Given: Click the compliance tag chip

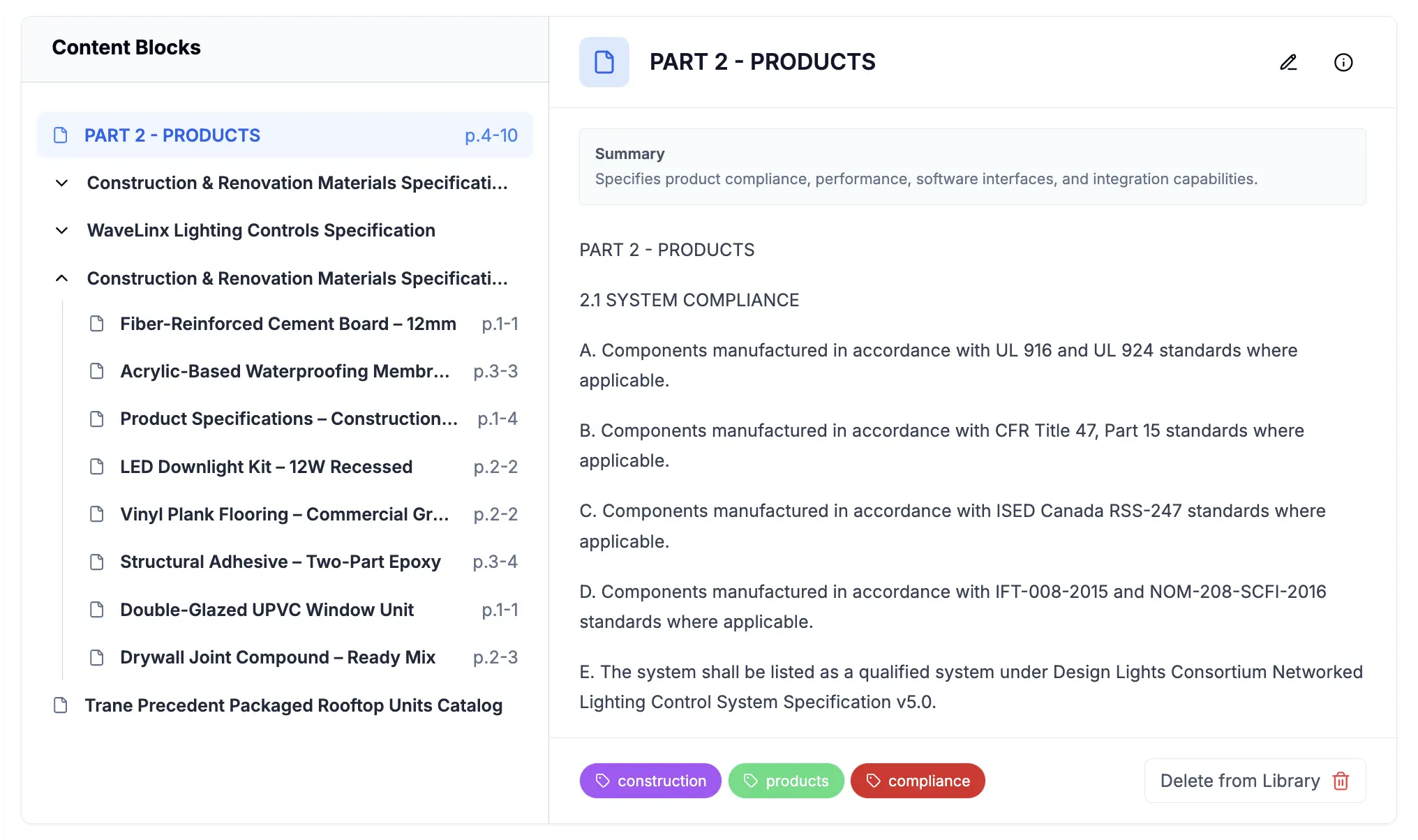Looking at the screenshot, I should tap(917, 781).
